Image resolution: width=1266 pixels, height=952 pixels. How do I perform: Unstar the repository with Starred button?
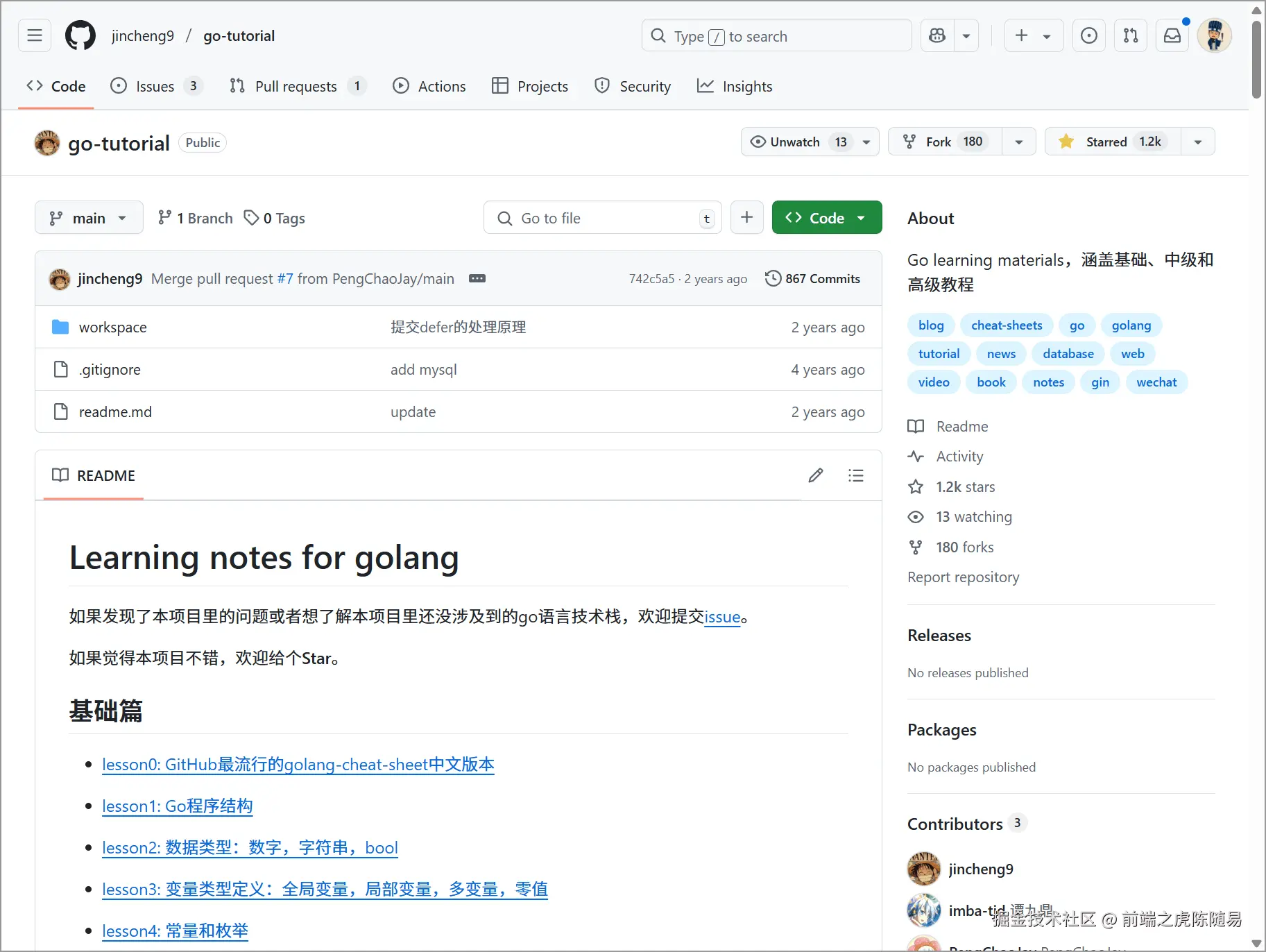tap(1113, 142)
